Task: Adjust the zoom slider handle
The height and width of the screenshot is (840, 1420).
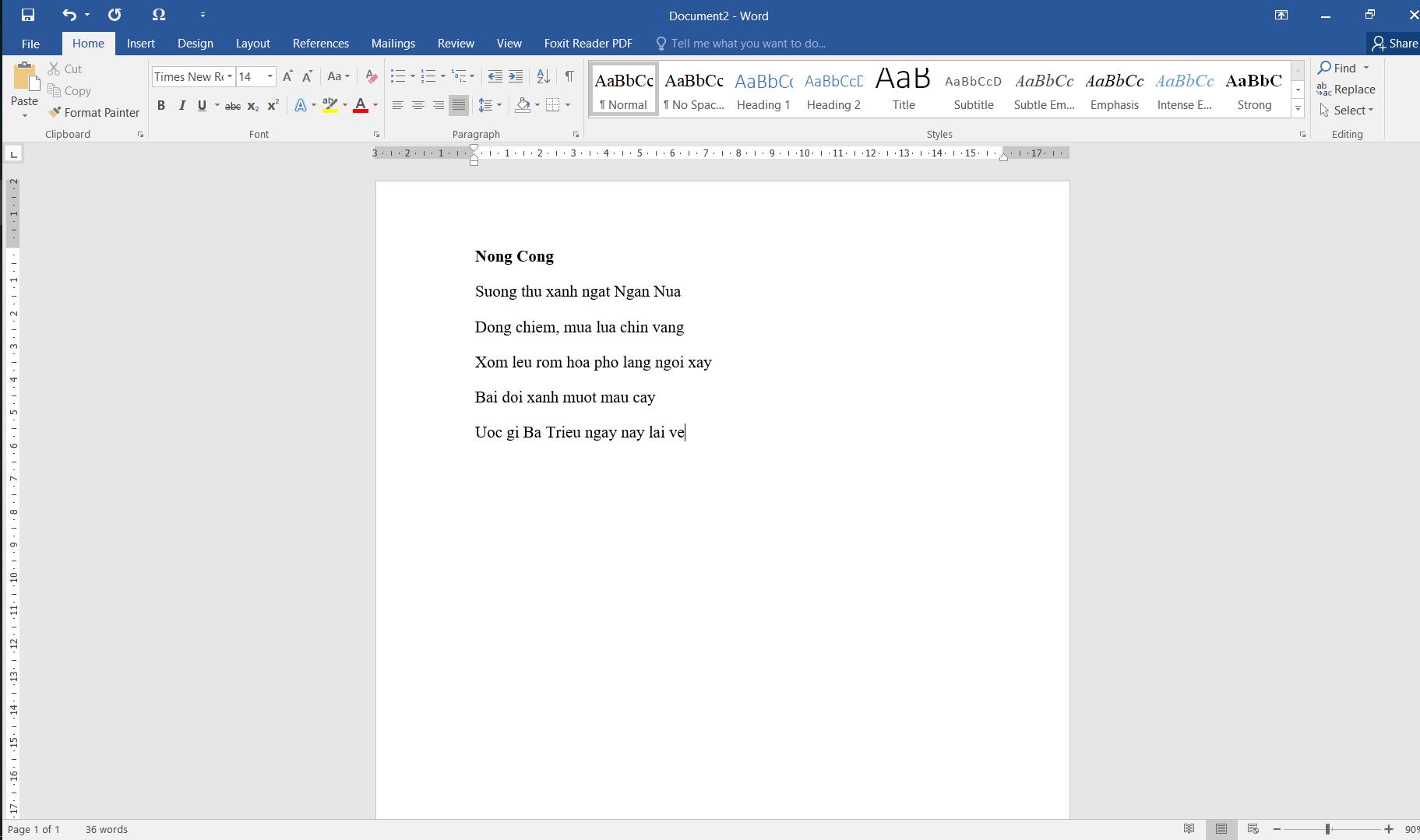Action: coord(1327,829)
